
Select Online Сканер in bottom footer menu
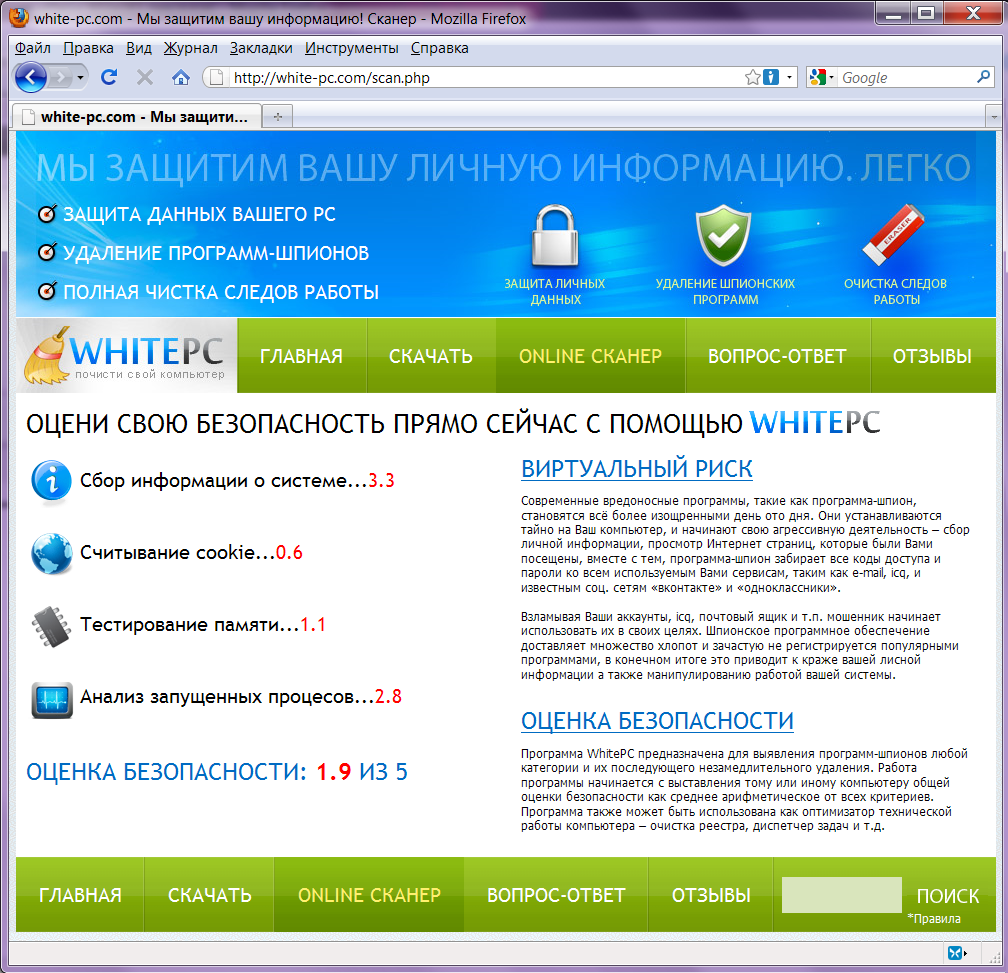tap(370, 895)
